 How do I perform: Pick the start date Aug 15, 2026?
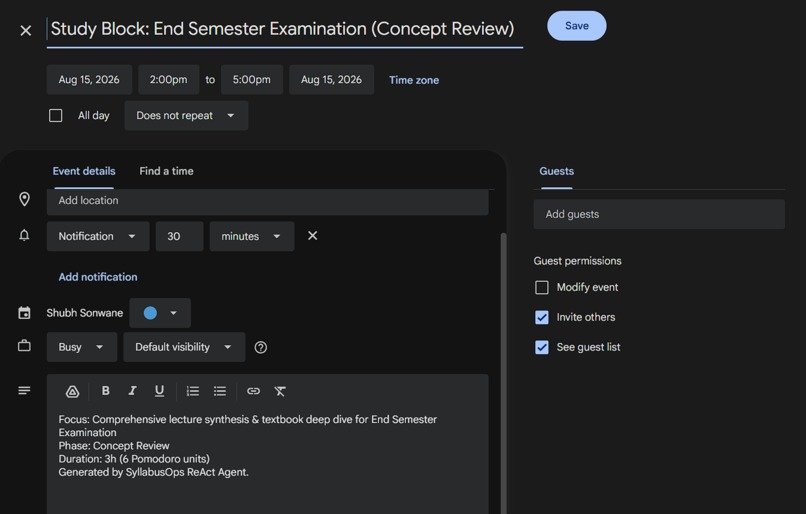click(x=89, y=80)
